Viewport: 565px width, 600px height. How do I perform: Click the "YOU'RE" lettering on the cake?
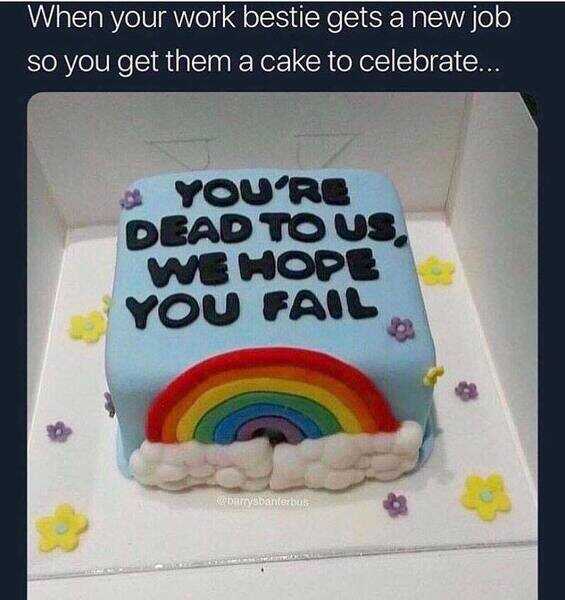262,194
